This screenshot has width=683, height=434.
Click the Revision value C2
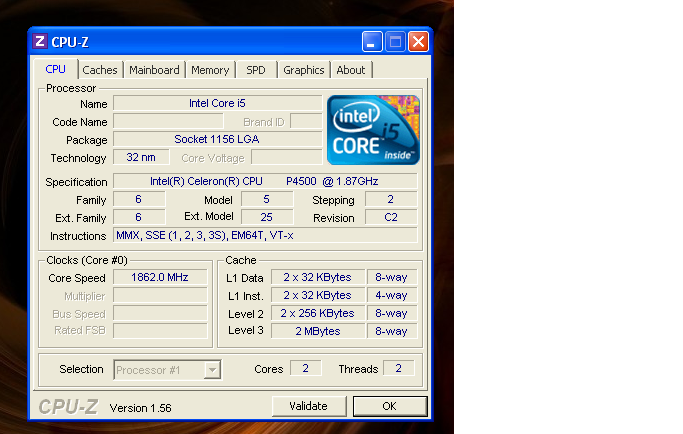pyautogui.click(x=391, y=217)
